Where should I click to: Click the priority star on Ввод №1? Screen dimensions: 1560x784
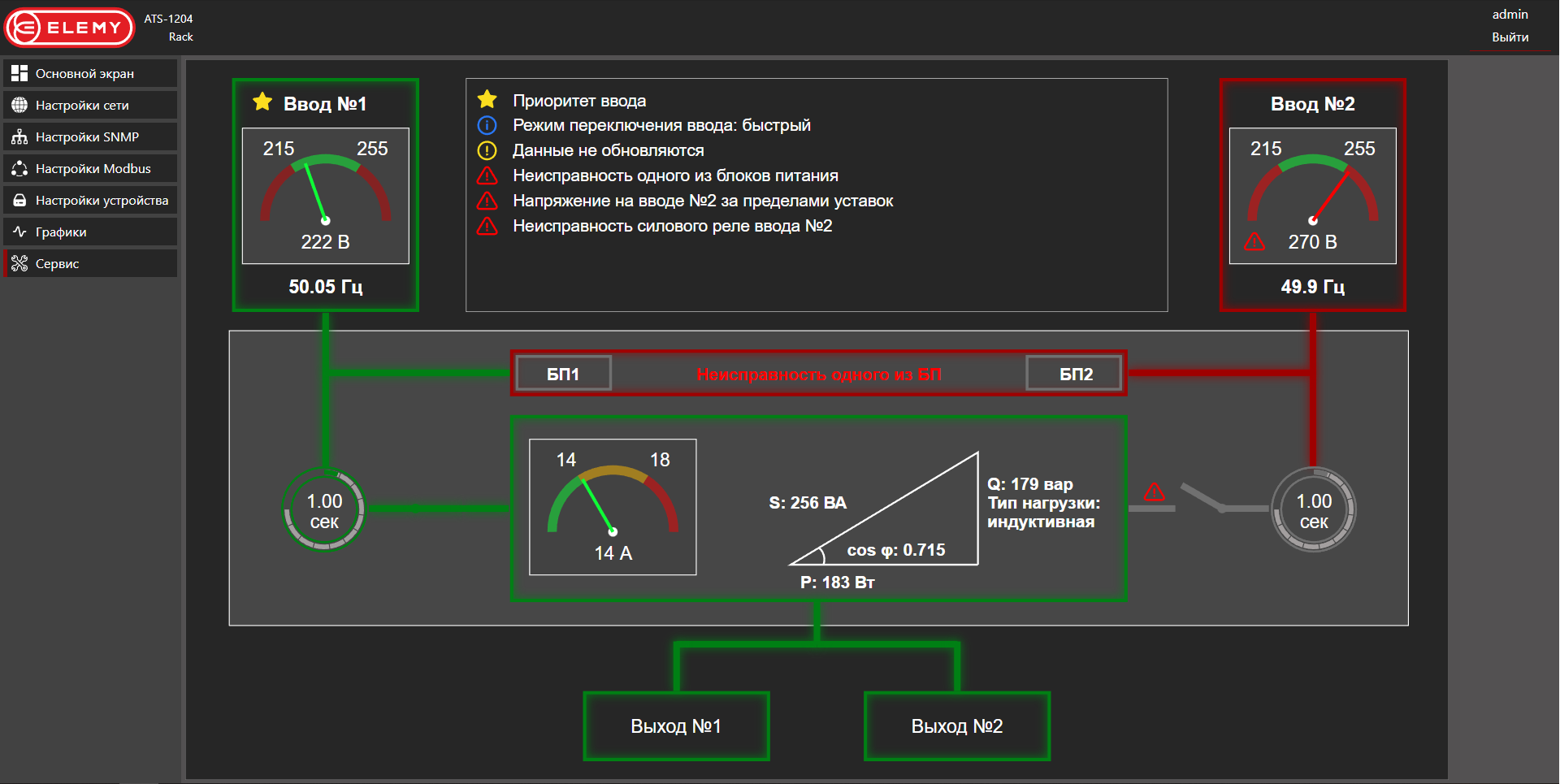262,102
